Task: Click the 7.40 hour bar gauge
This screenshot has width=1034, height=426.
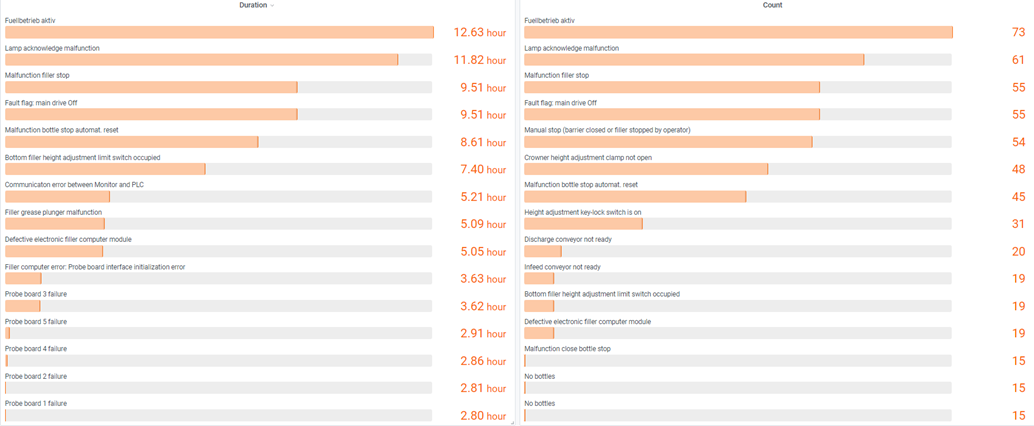Action: point(219,169)
